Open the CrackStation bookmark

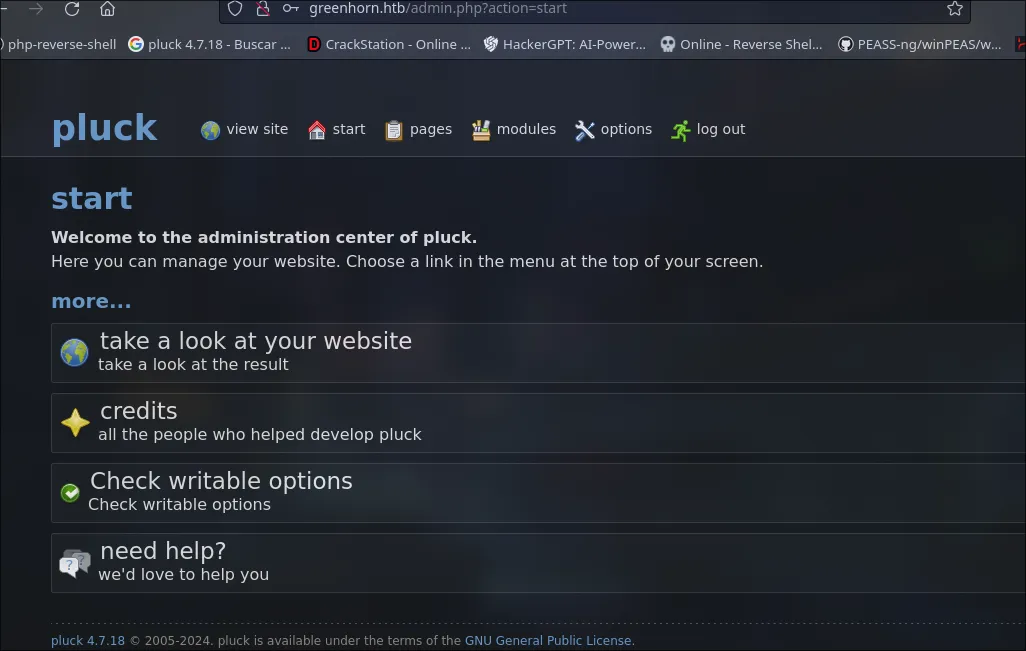tap(389, 44)
